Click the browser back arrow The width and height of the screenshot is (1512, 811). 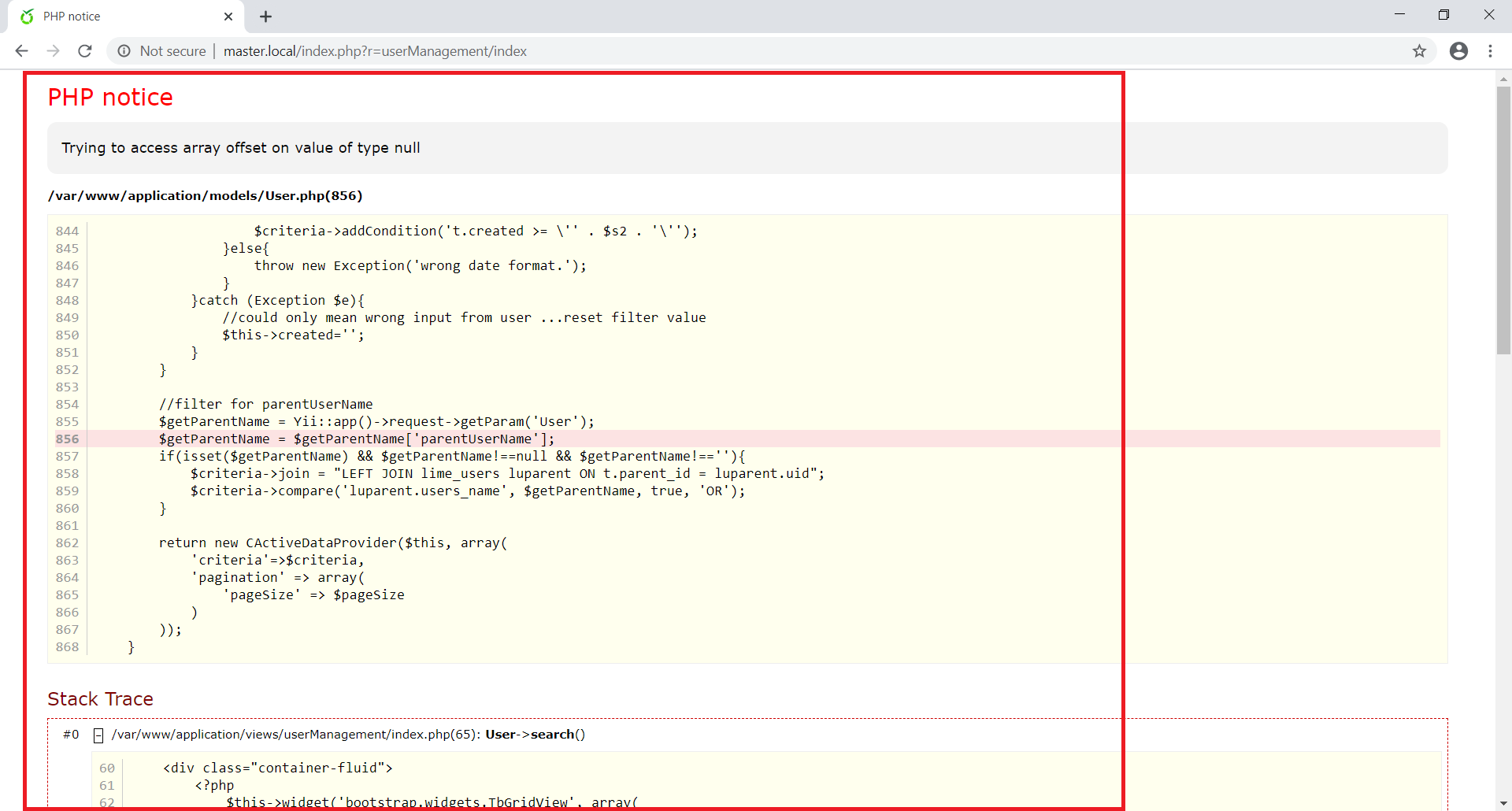21,51
